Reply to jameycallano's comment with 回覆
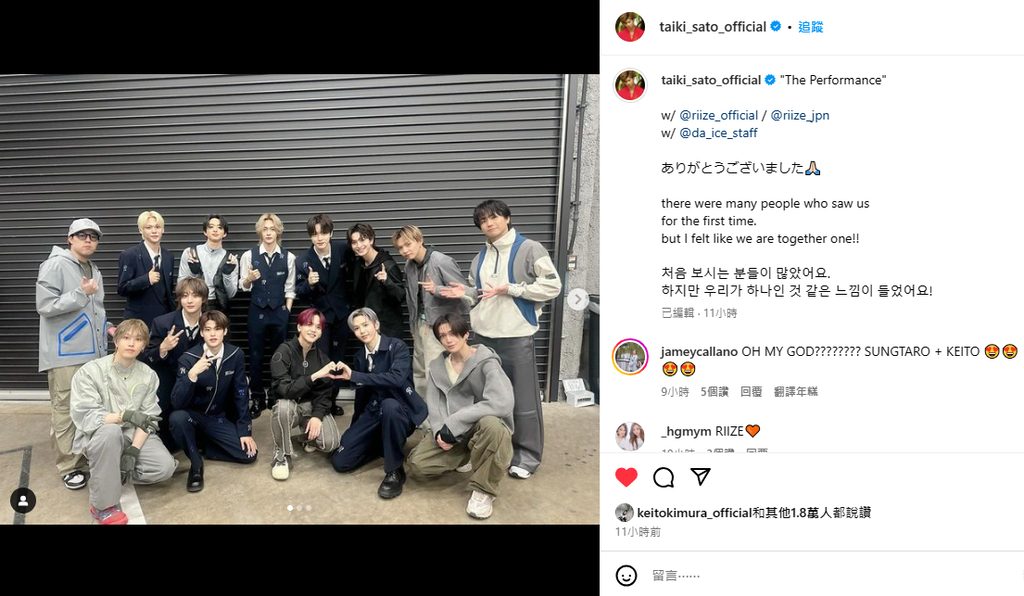Screen dimensions: 1024x596 click(751, 392)
